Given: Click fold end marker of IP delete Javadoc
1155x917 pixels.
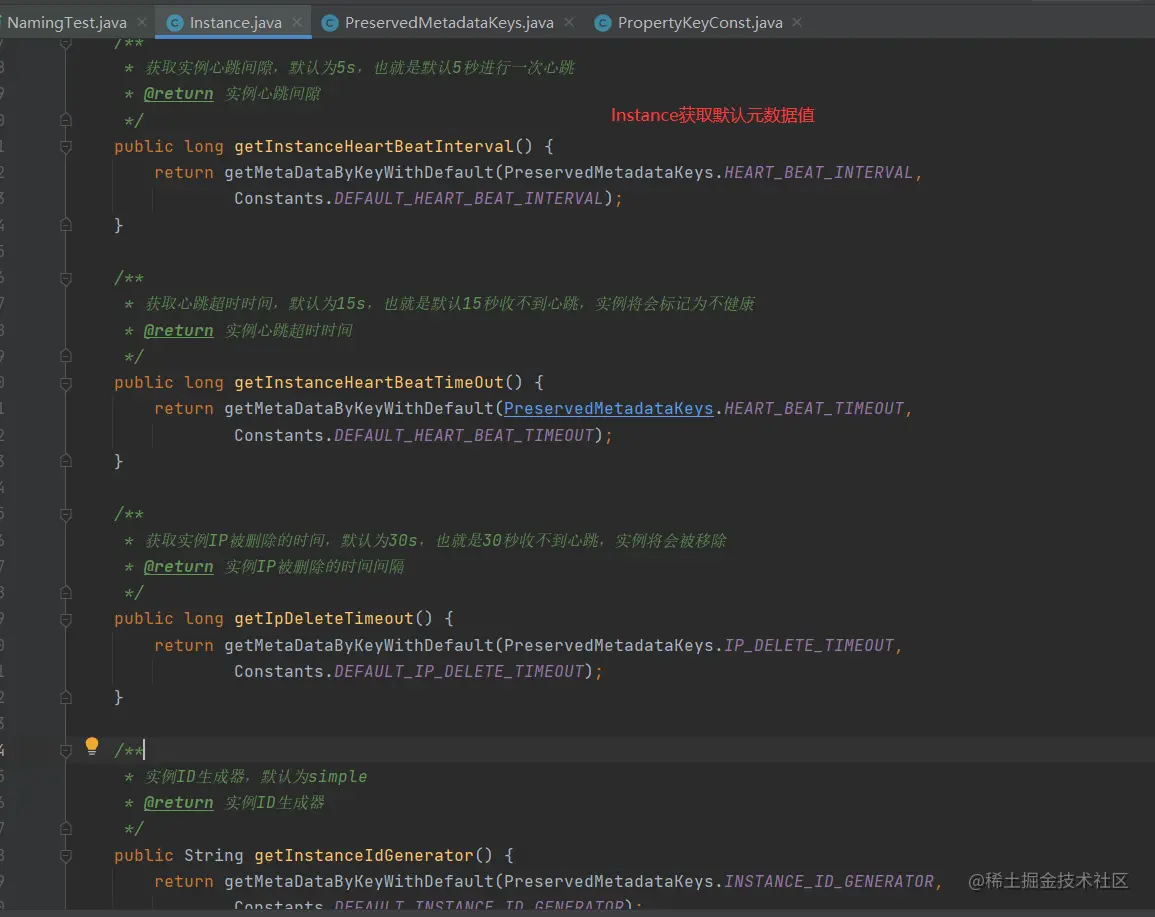Looking at the screenshot, I should [x=66, y=593].
